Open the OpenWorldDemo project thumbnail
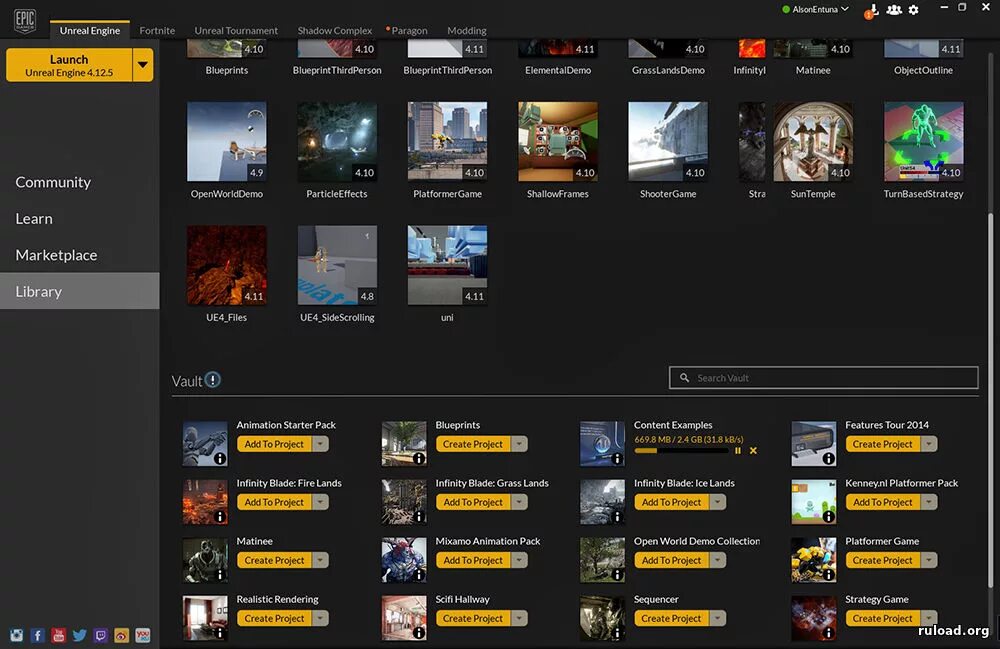 pyautogui.click(x=226, y=142)
